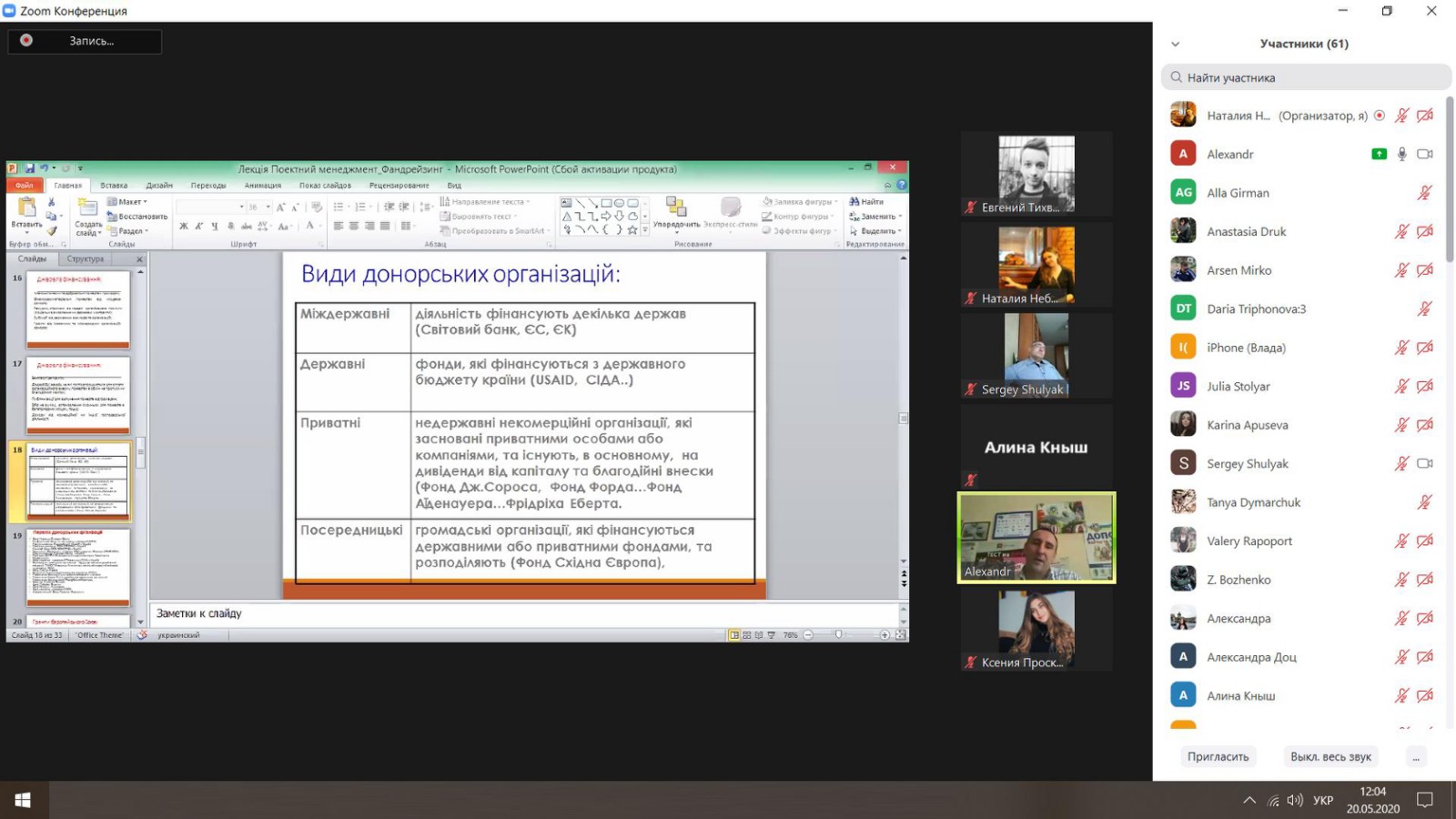This screenshot has height=819, width=1456.
Task: Click muted mic icon for Tanya Dymarchuk
Action: point(1425,502)
